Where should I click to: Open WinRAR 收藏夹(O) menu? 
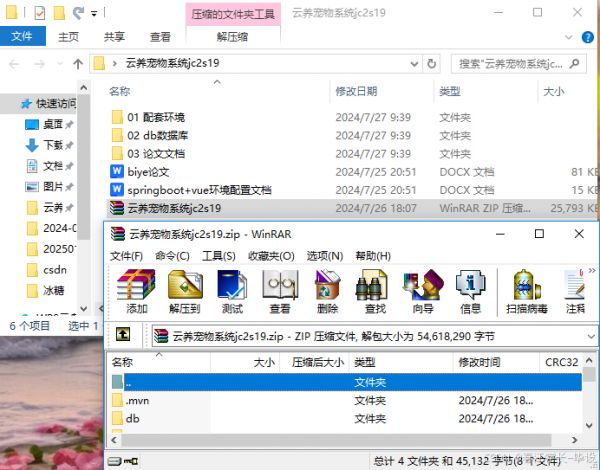pyautogui.click(x=271, y=256)
